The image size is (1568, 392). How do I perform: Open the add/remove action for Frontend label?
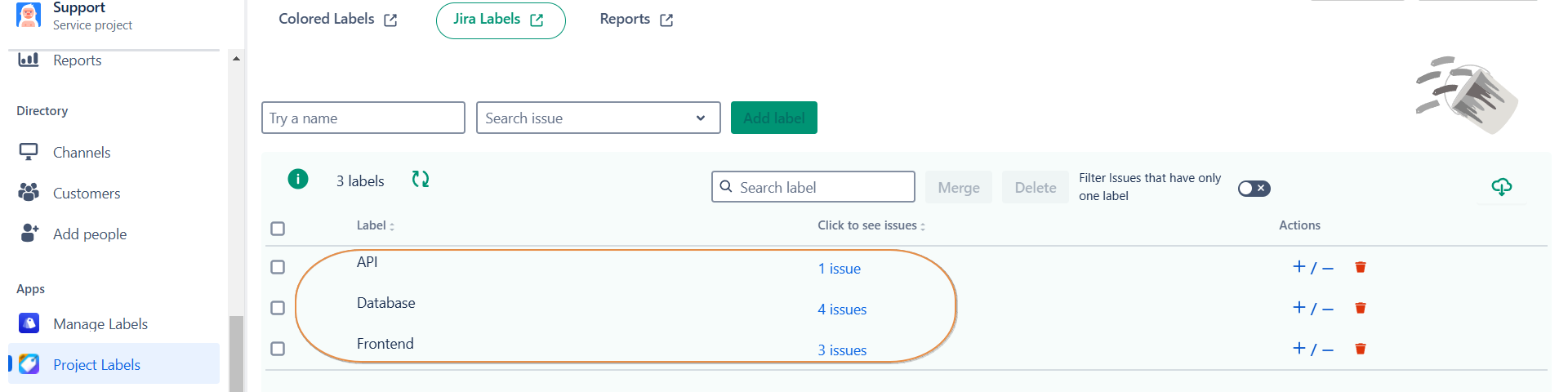(x=1312, y=349)
